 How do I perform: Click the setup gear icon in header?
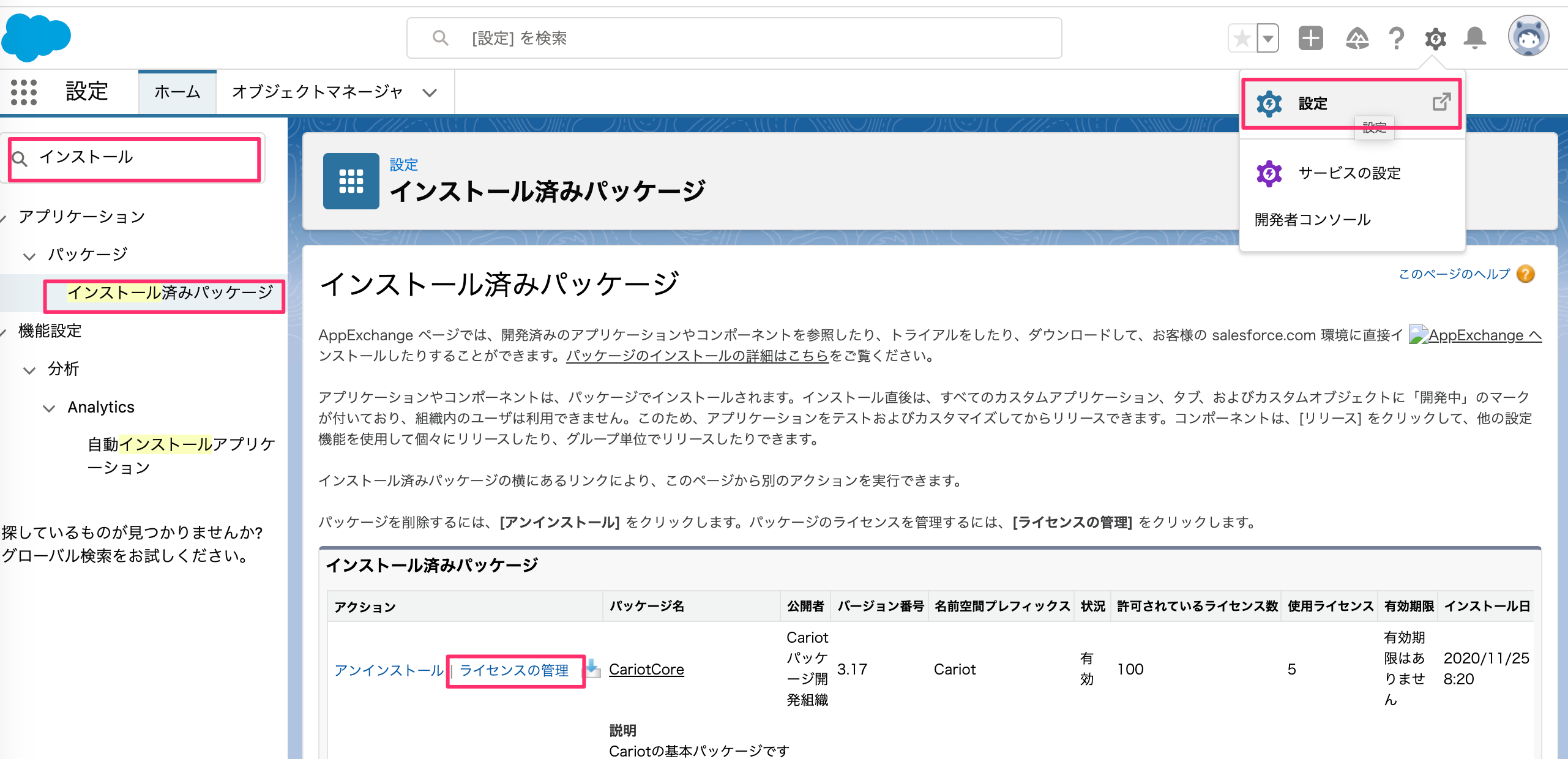click(x=1435, y=39)
